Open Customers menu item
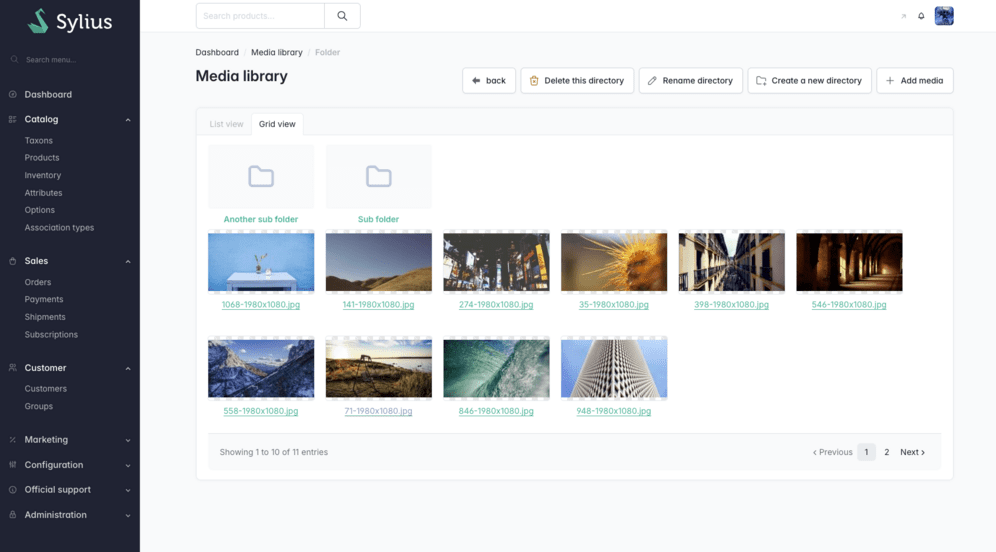 [x=46, y=389]
